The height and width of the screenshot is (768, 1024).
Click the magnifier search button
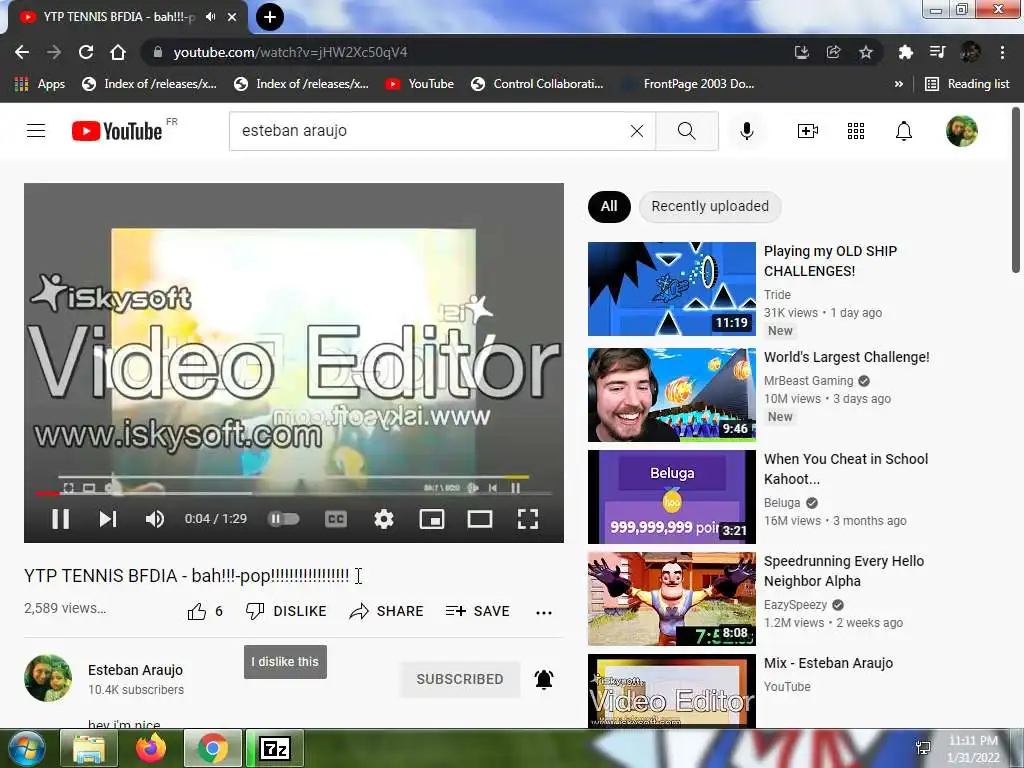(686, 131)
